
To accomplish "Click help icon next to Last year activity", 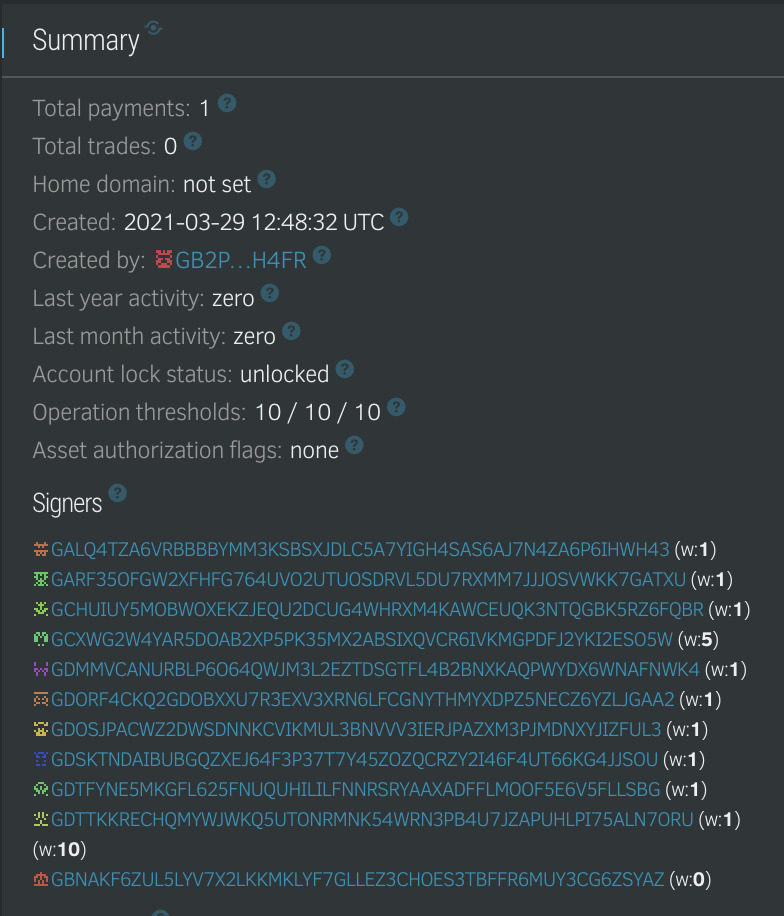I will (269, 293).
